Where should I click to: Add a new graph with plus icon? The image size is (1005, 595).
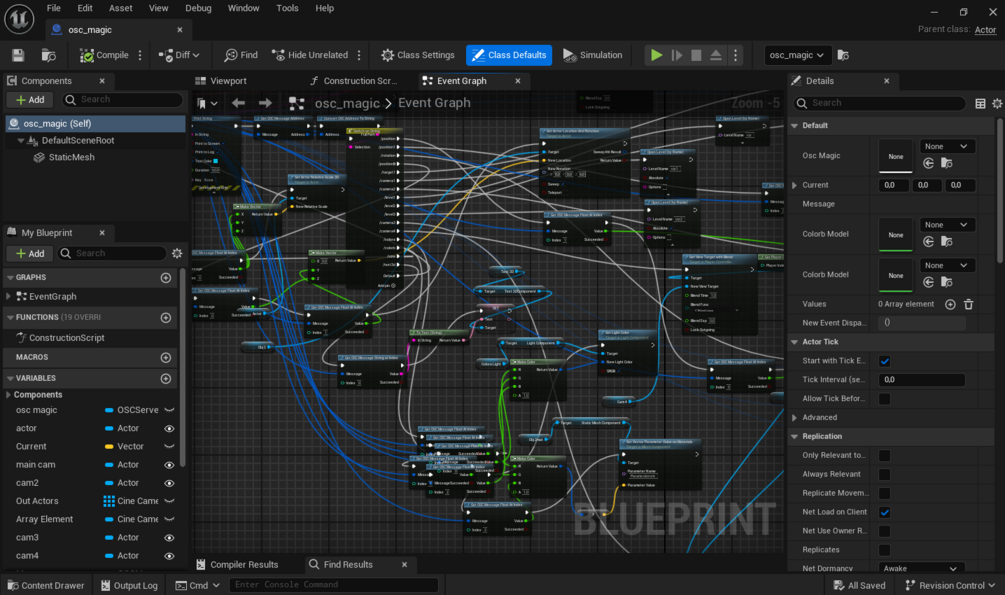pos(165,278)
